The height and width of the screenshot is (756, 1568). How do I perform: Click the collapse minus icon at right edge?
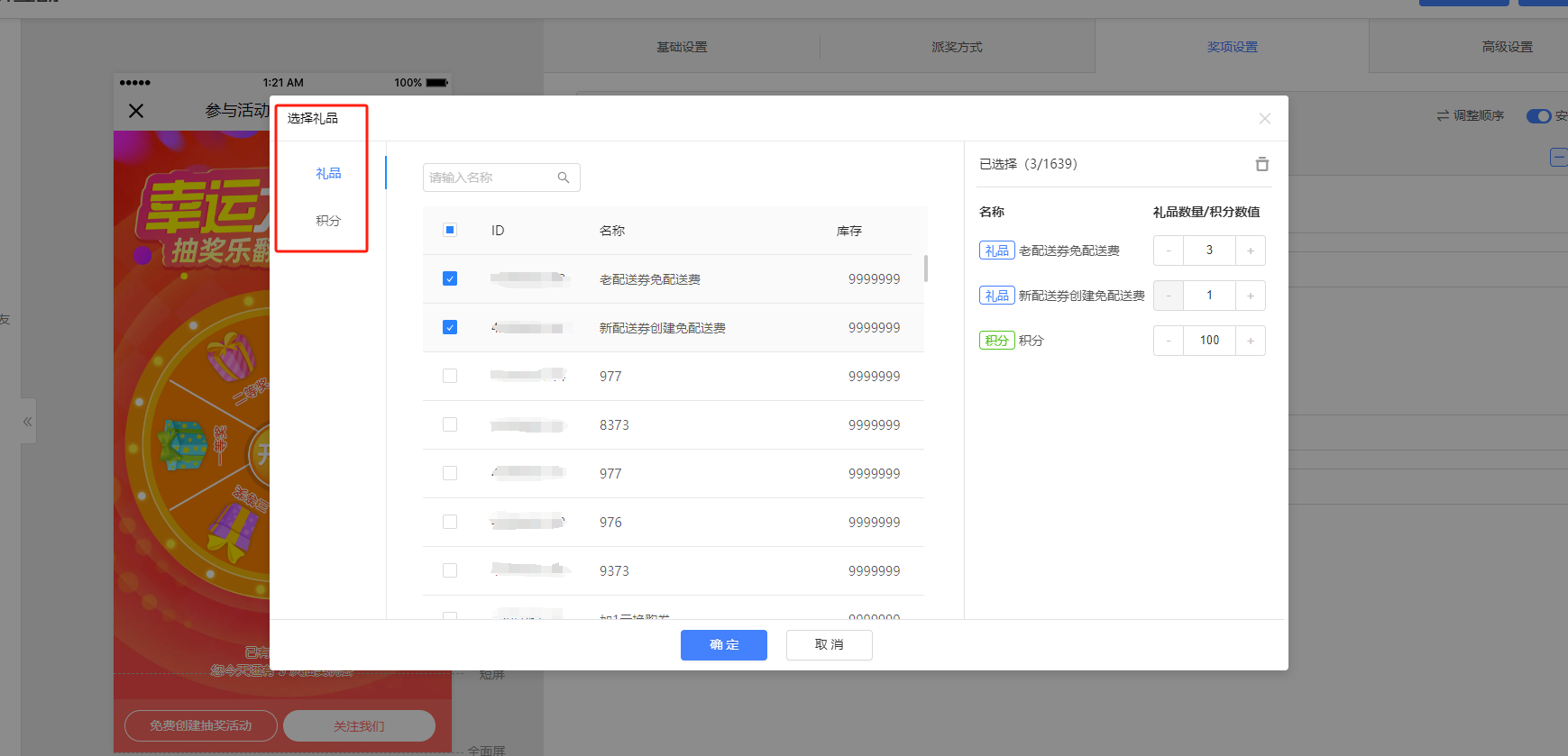click(1558, 158)
